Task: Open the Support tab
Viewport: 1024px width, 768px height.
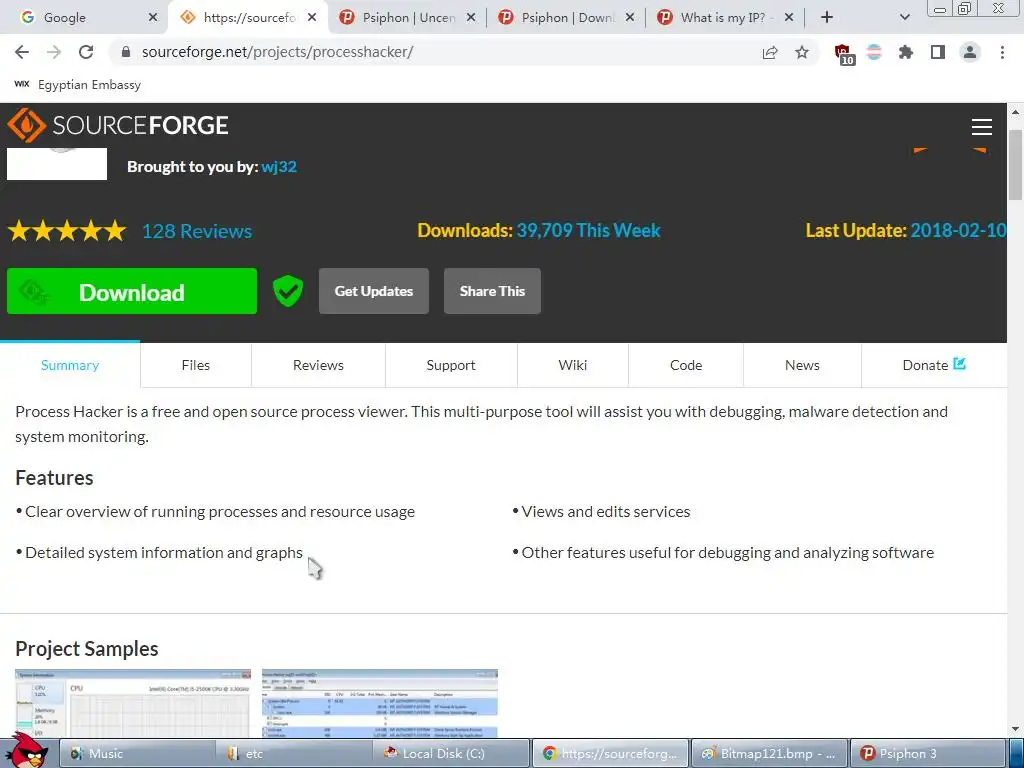Action: (451, 365)
